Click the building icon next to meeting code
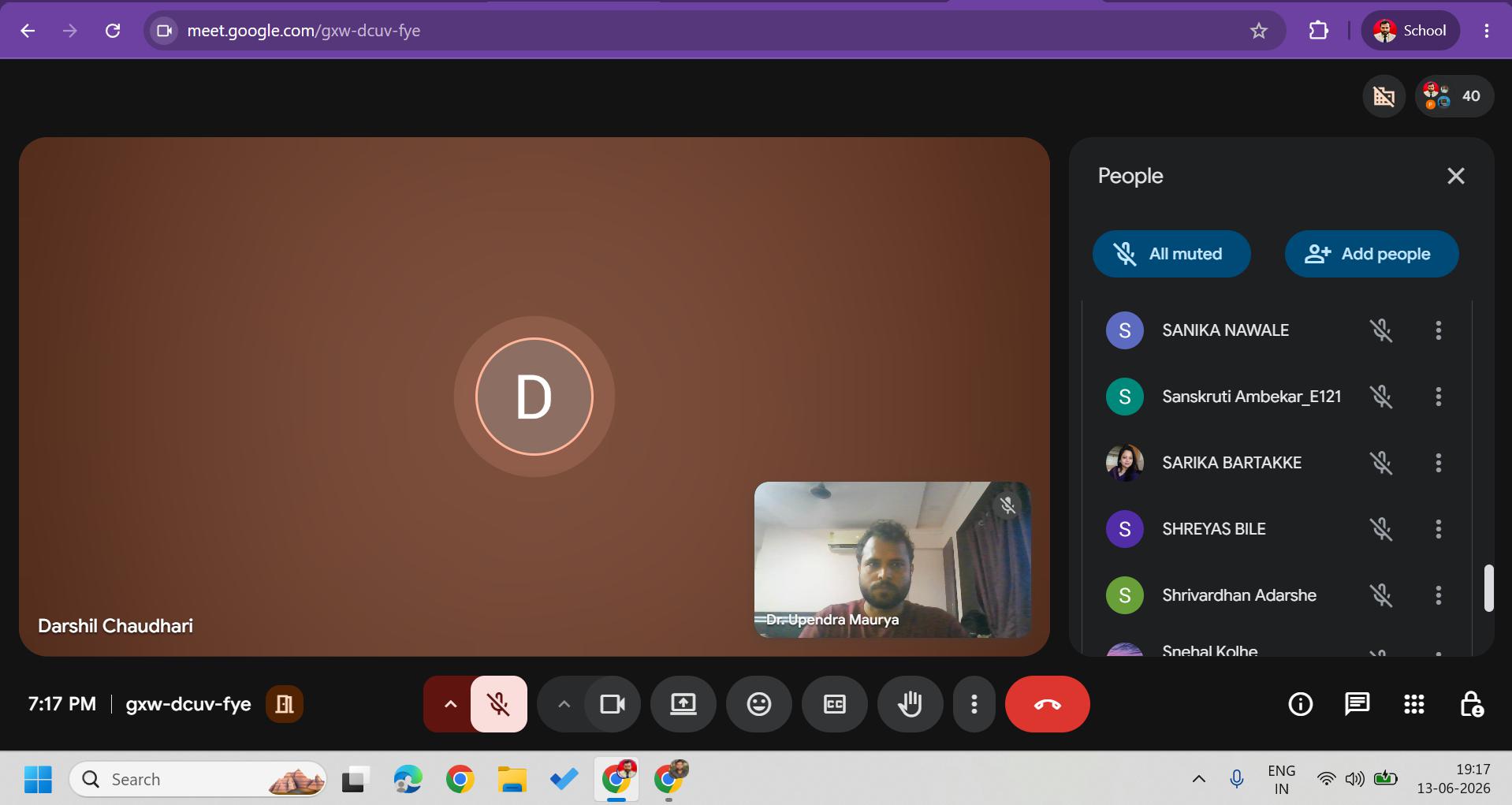 pyautogui.click(x=285, y=704)
